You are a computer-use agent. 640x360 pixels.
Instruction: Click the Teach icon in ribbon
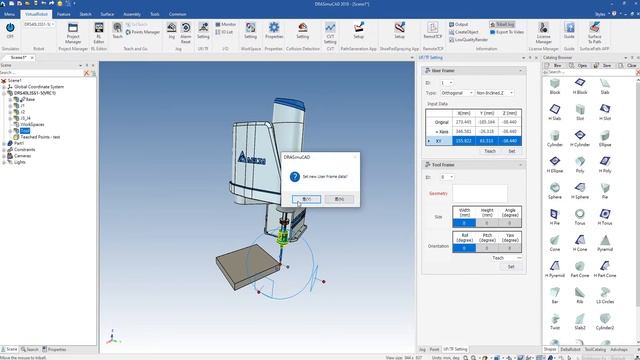coord(117,30)
